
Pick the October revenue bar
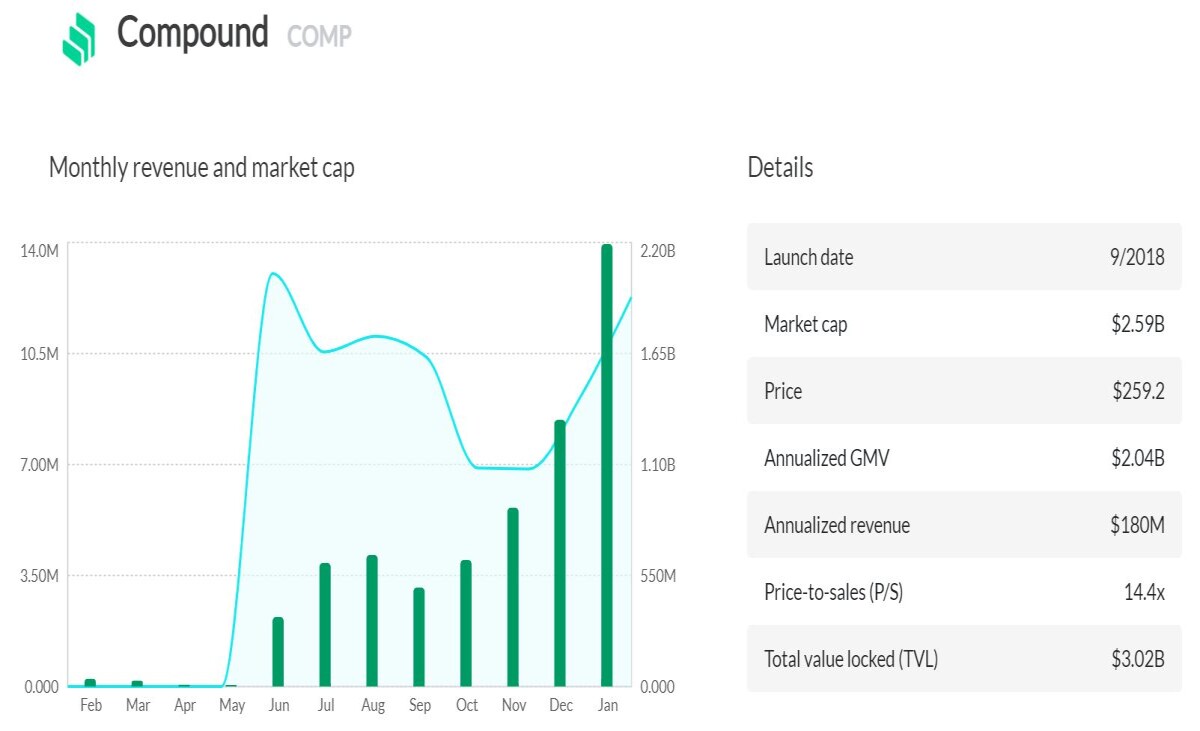466,623
